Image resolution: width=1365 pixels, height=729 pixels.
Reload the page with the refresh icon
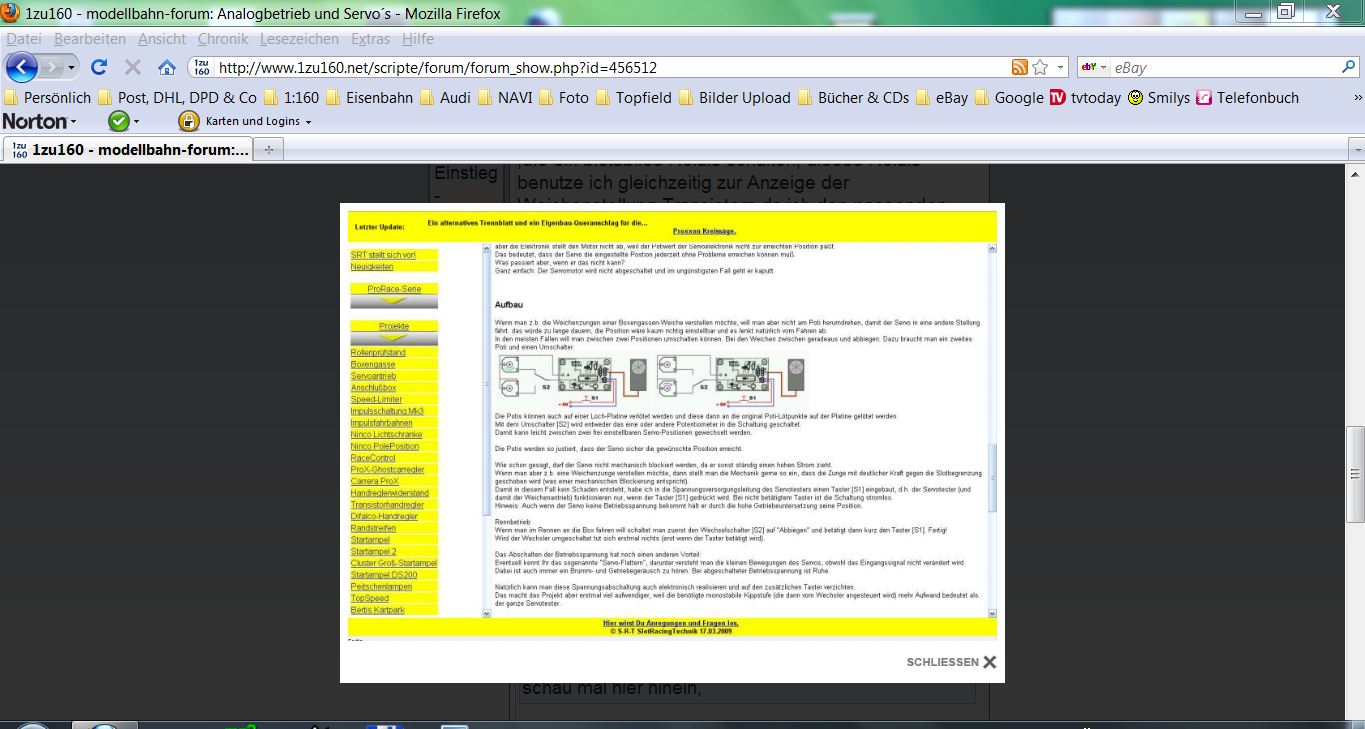tap(98, 67)
